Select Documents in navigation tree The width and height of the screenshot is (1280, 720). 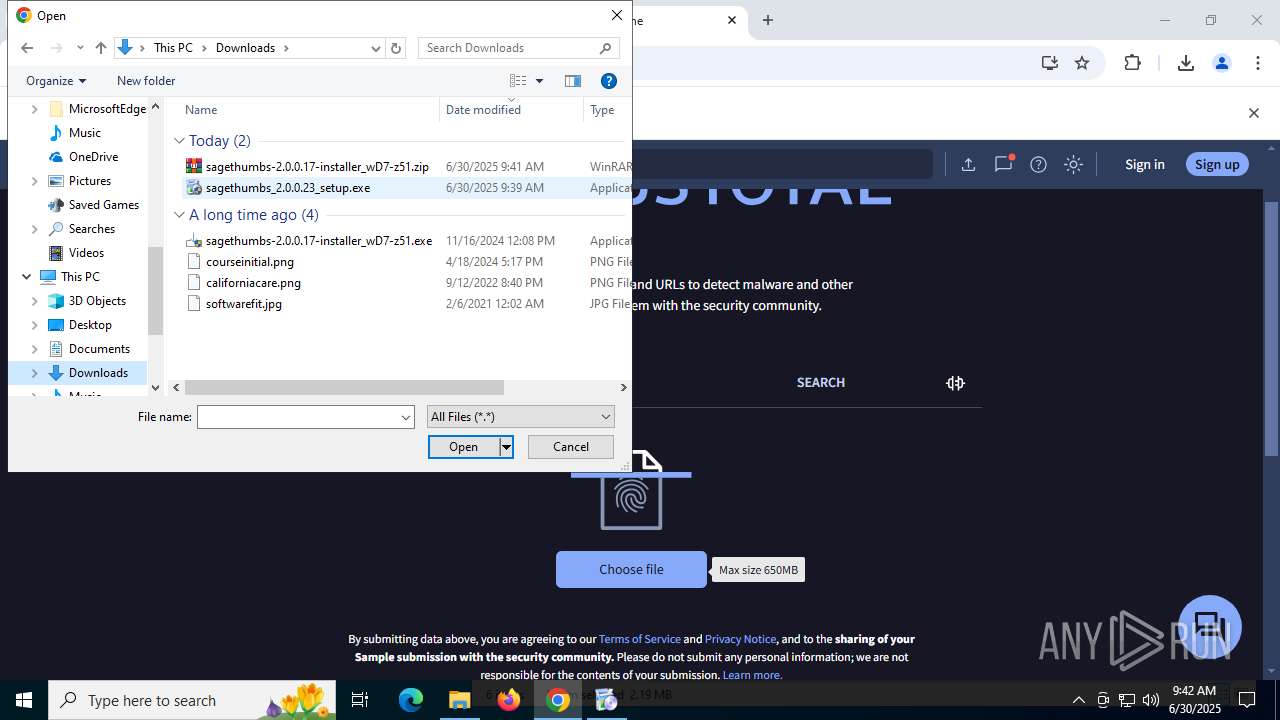[x=99, y=349]
